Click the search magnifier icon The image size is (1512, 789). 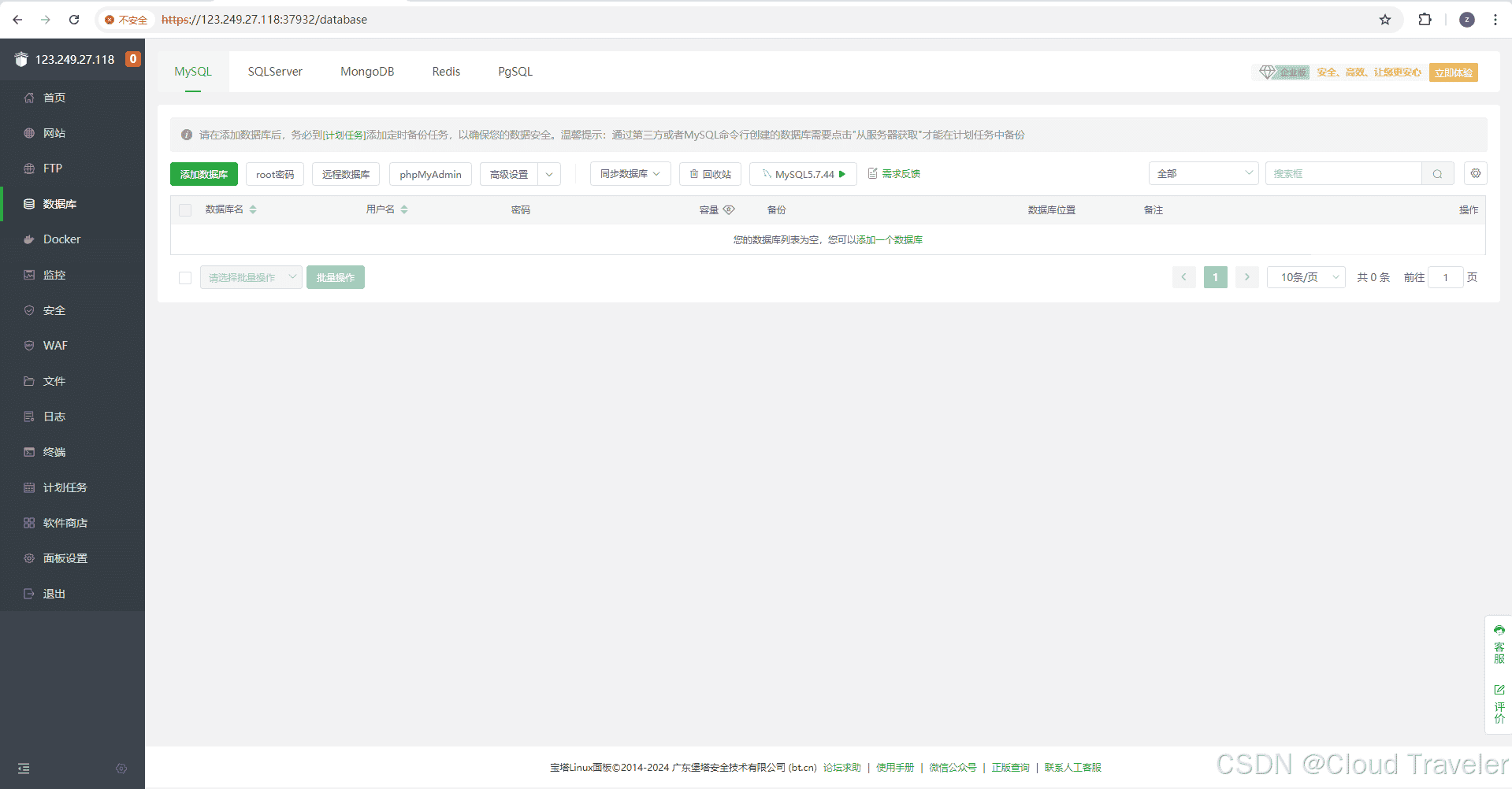tap(1437, 174)
